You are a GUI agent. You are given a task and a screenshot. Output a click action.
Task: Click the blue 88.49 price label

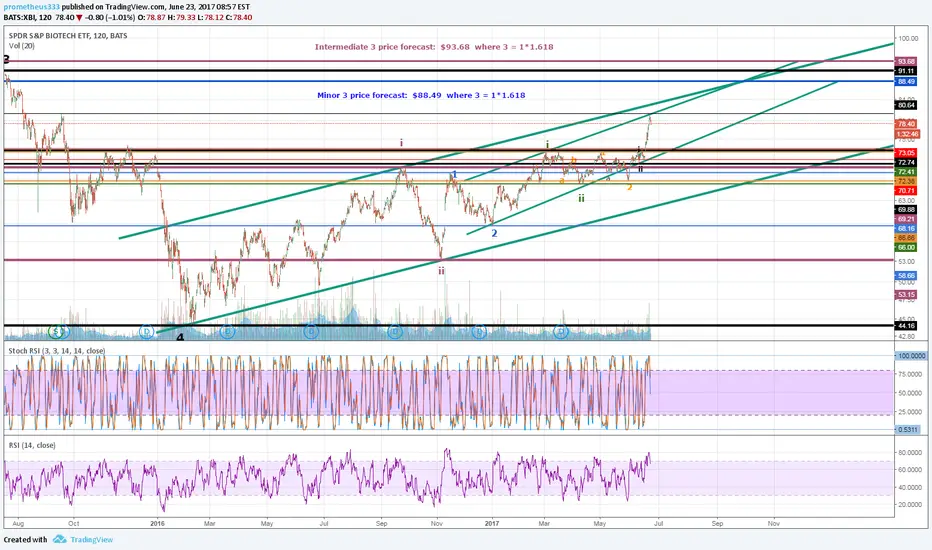point(906,81)
